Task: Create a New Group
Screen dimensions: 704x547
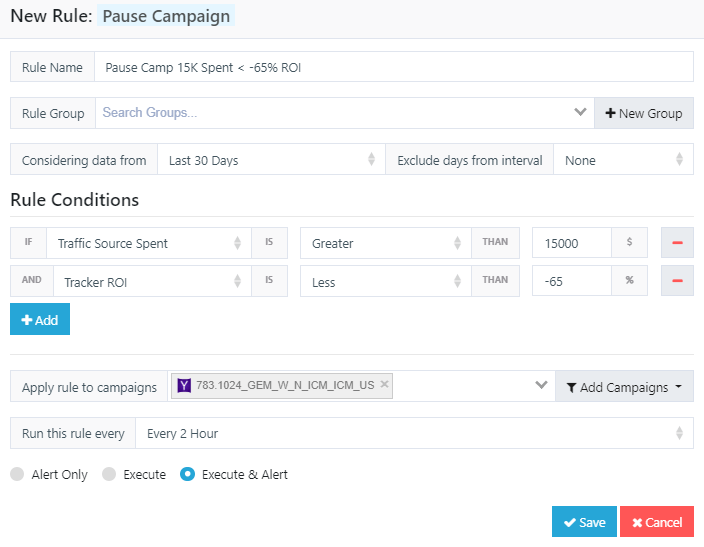Action: coord(644,113)
